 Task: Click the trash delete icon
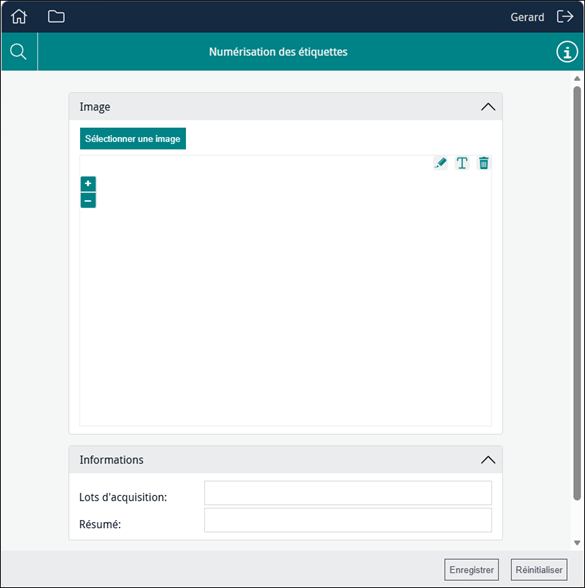click(484, 163)
